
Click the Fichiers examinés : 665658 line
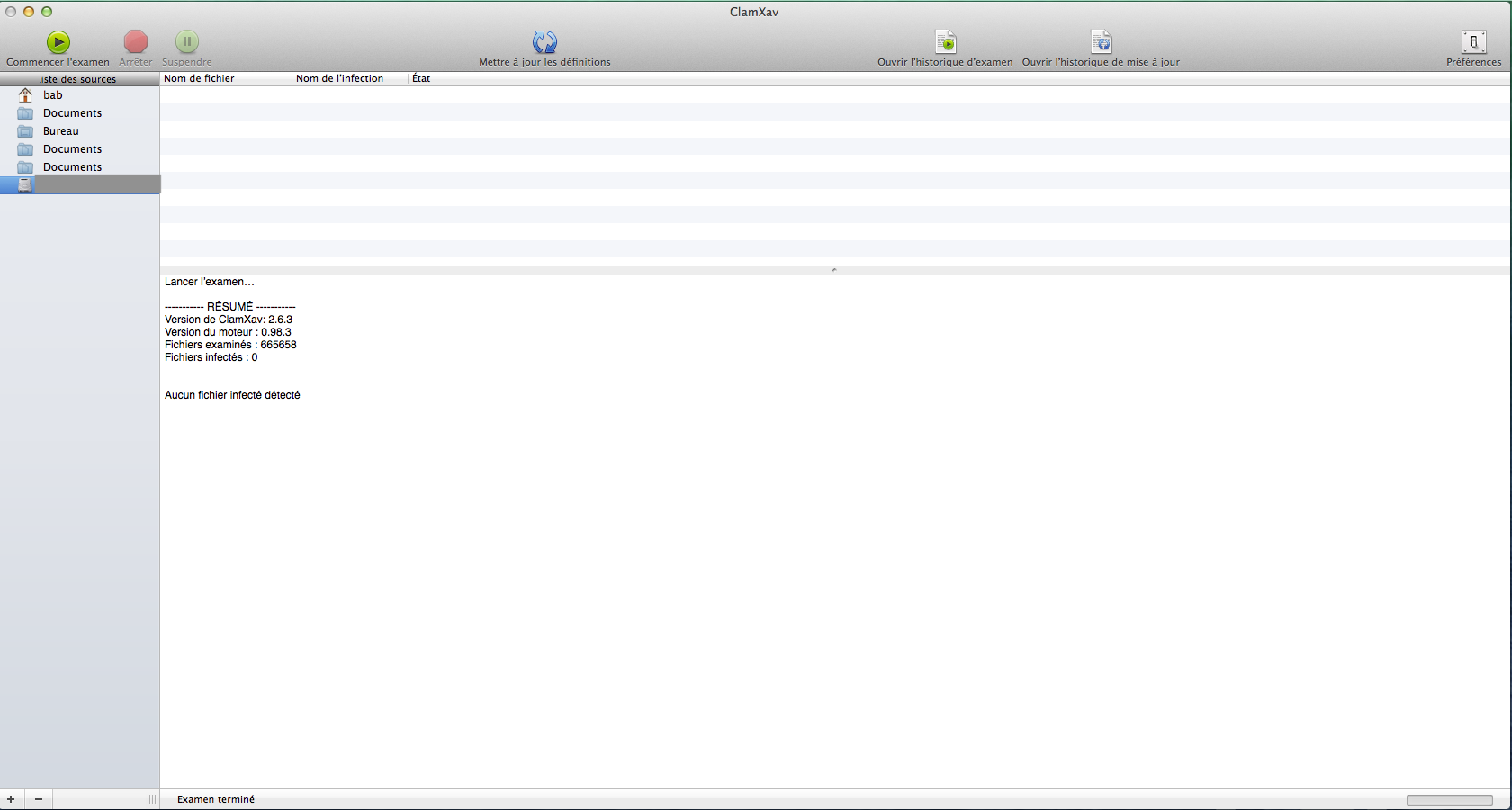230,345
